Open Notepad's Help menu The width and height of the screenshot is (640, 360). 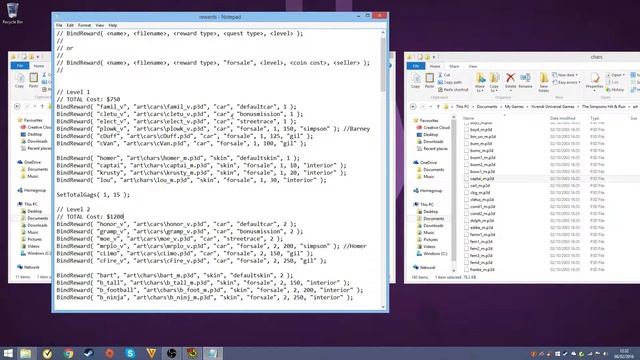113,25
